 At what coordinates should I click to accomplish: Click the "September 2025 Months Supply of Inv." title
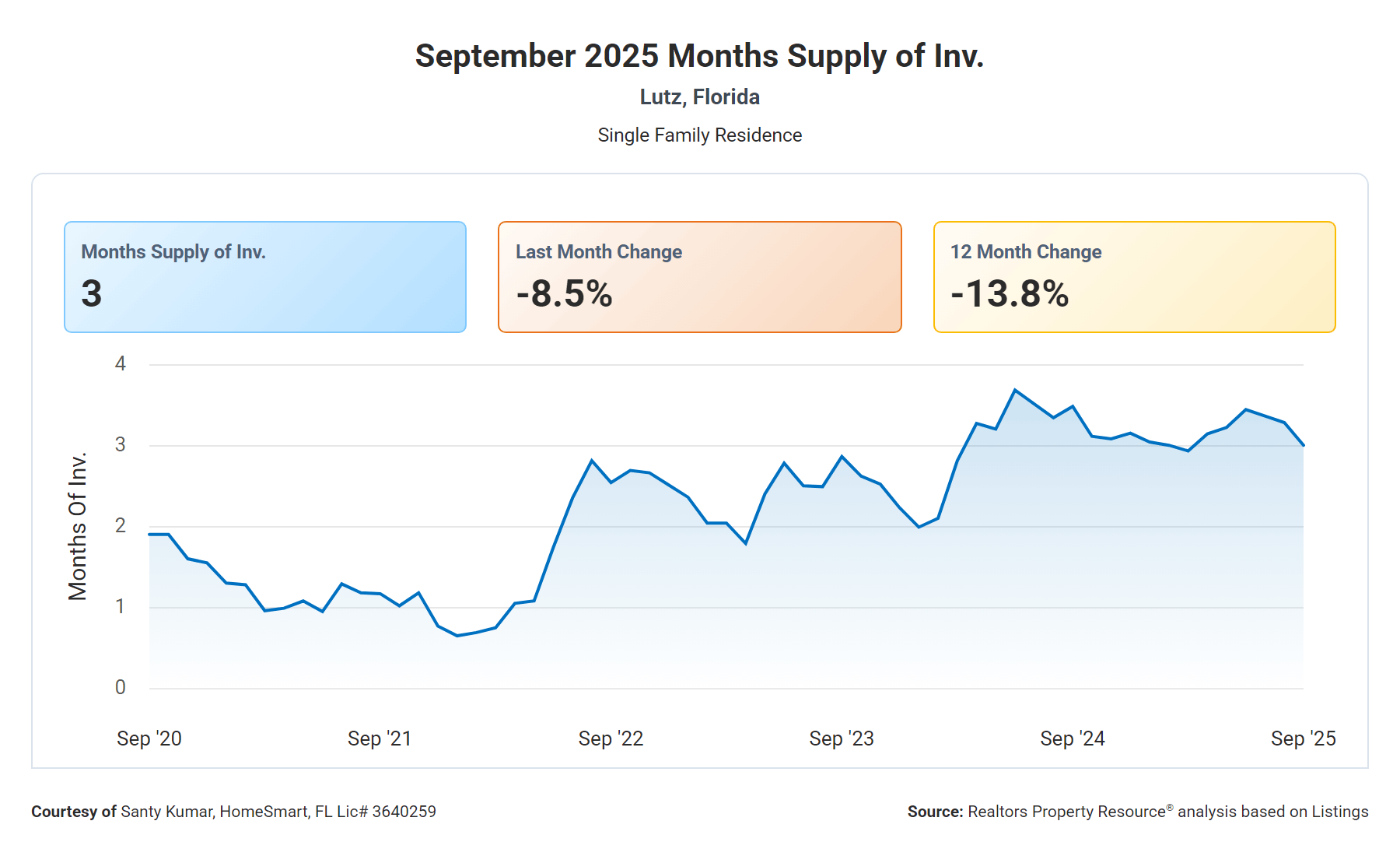tap(699, 56)
